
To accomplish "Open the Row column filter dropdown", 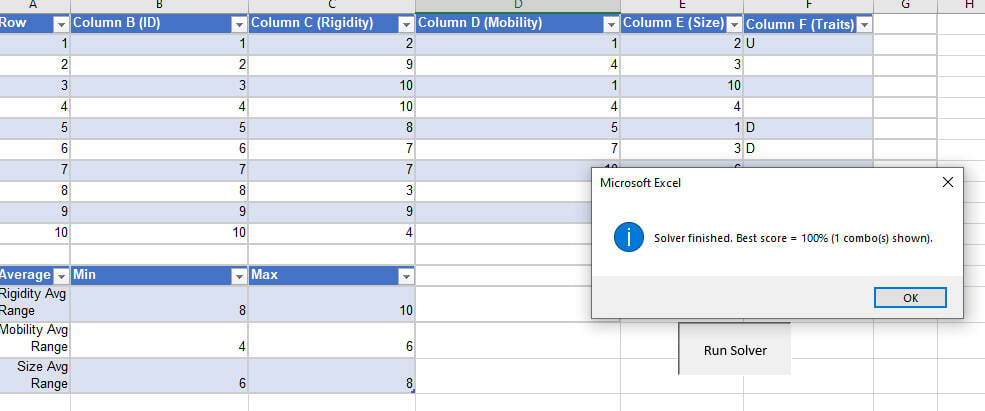I will pos(59,24).
